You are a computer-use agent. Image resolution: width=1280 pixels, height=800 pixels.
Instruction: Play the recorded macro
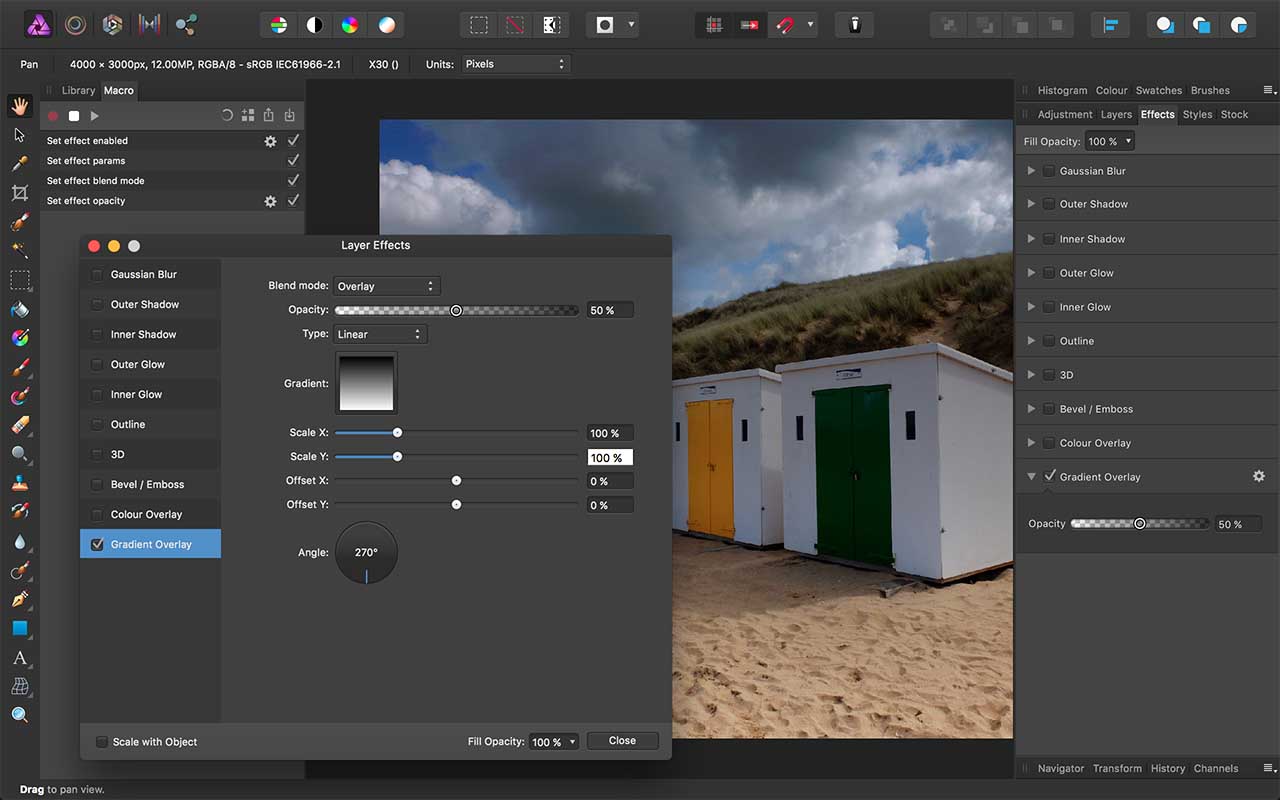tap(95, 116)
